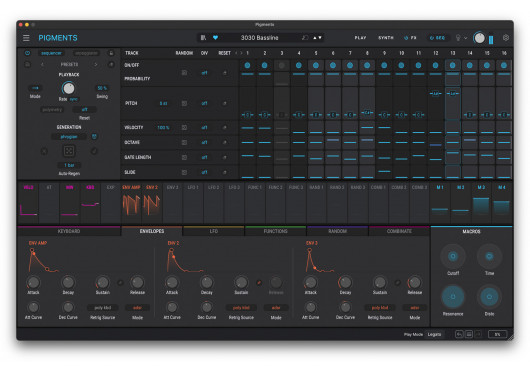Screen dimensions: 530x371
Task: Open ENV AMP Retrig Source dropdown
Action: (x=103, y=307)
